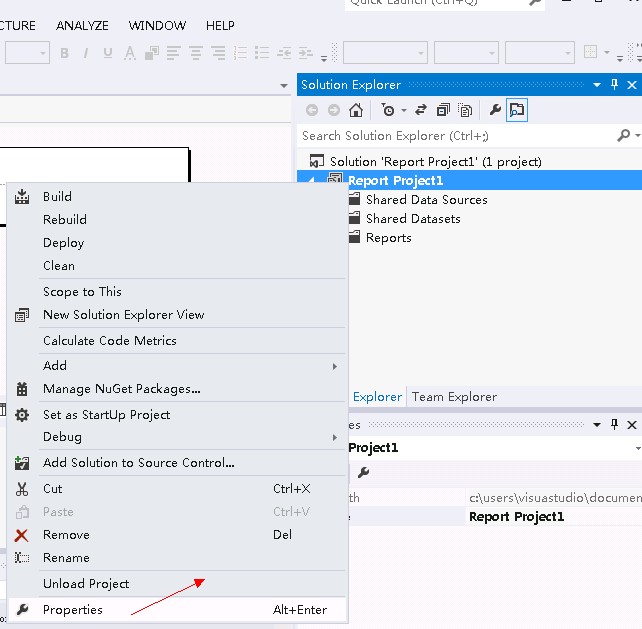Click Collapse All icon in Solution Explorer
The width and height of the screenshot is (642, 629).
(443, 110)
